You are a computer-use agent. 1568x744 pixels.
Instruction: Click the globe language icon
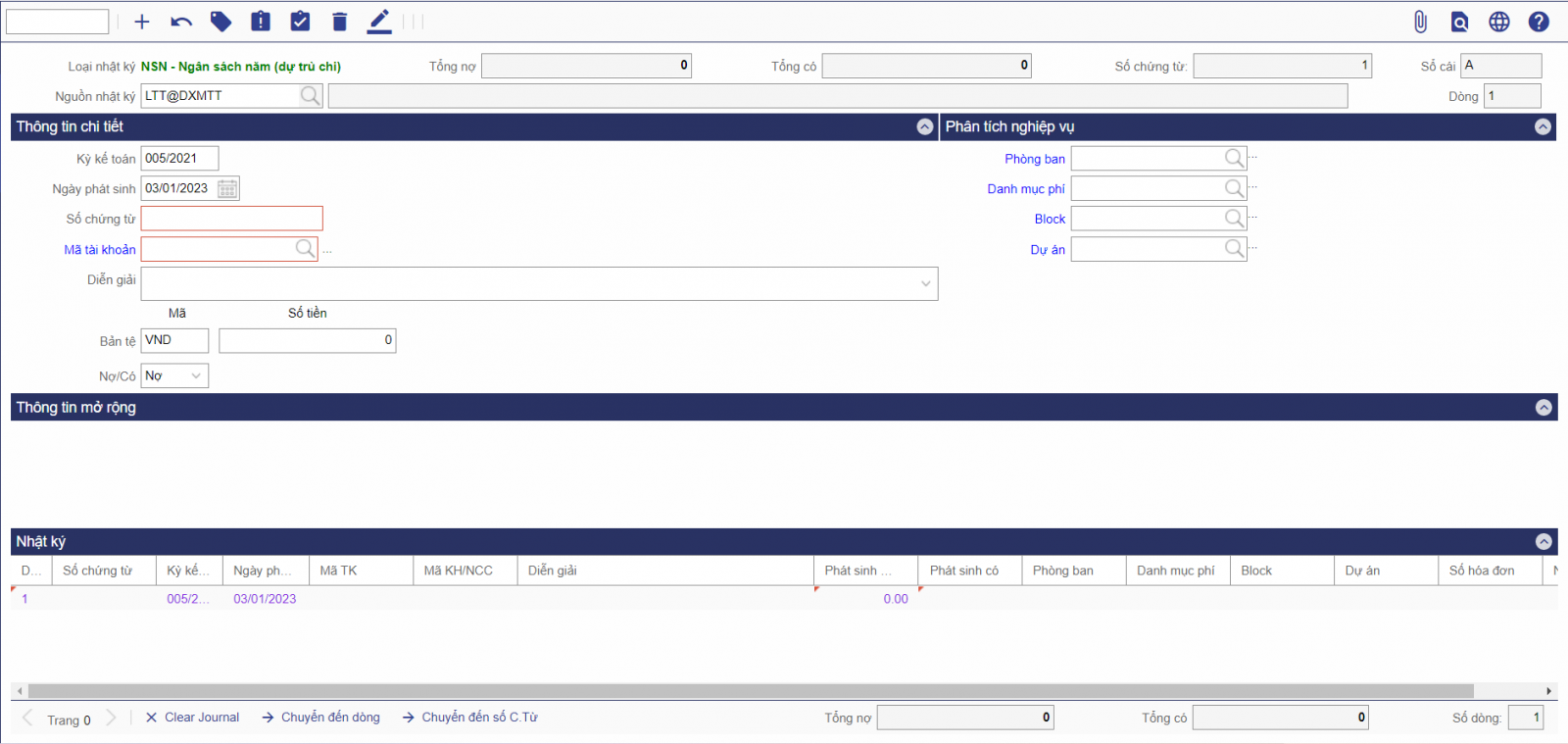pyautogui.click(x=1499, y=22)
